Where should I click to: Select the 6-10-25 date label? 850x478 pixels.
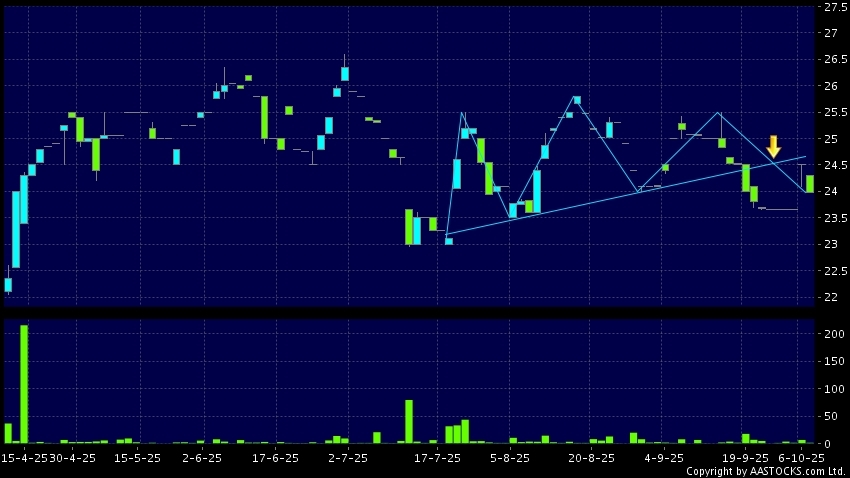(x=800, y=458)
